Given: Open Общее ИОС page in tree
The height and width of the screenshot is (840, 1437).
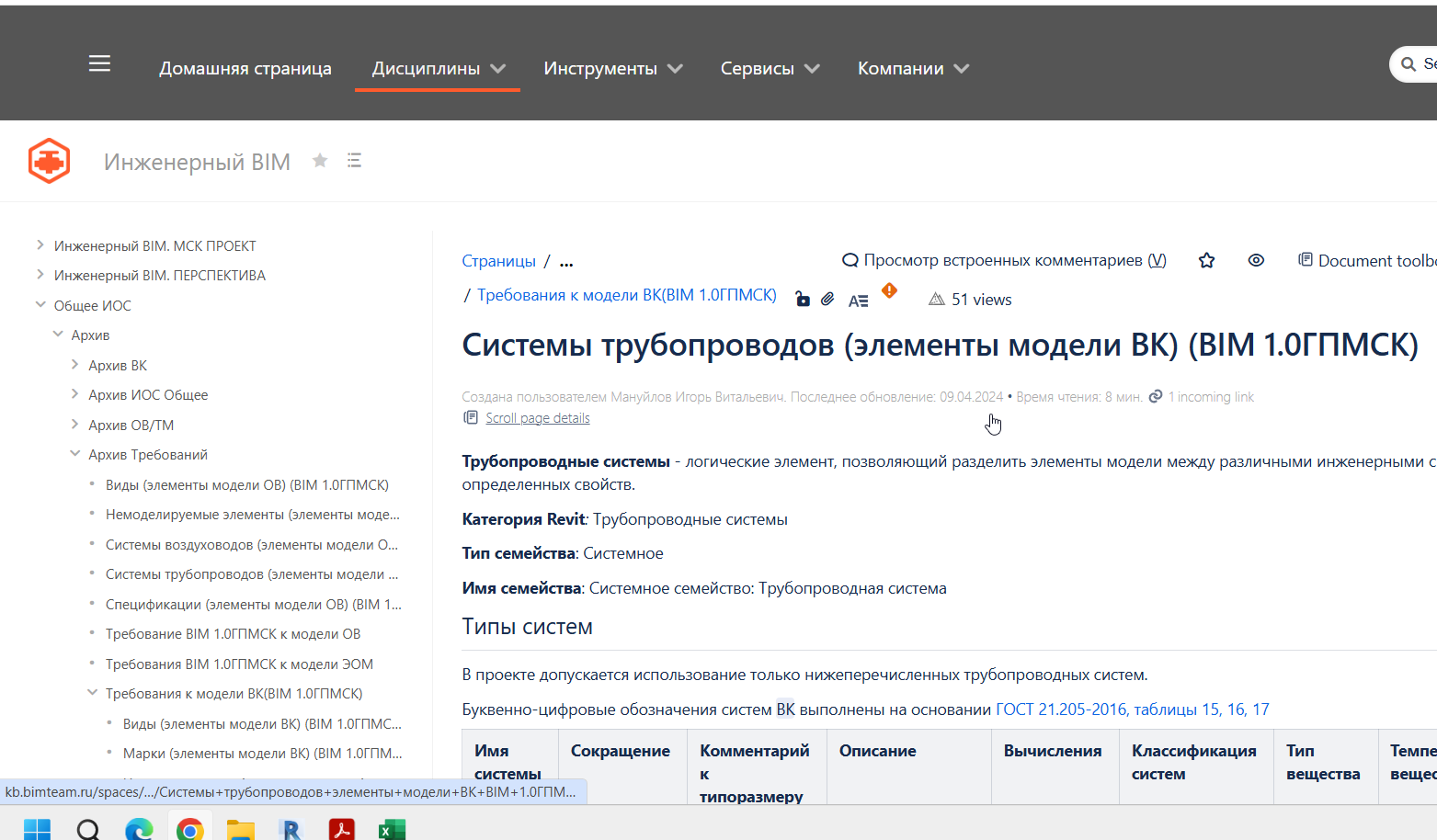Looking at the screenshot, I should coord(93,305).
